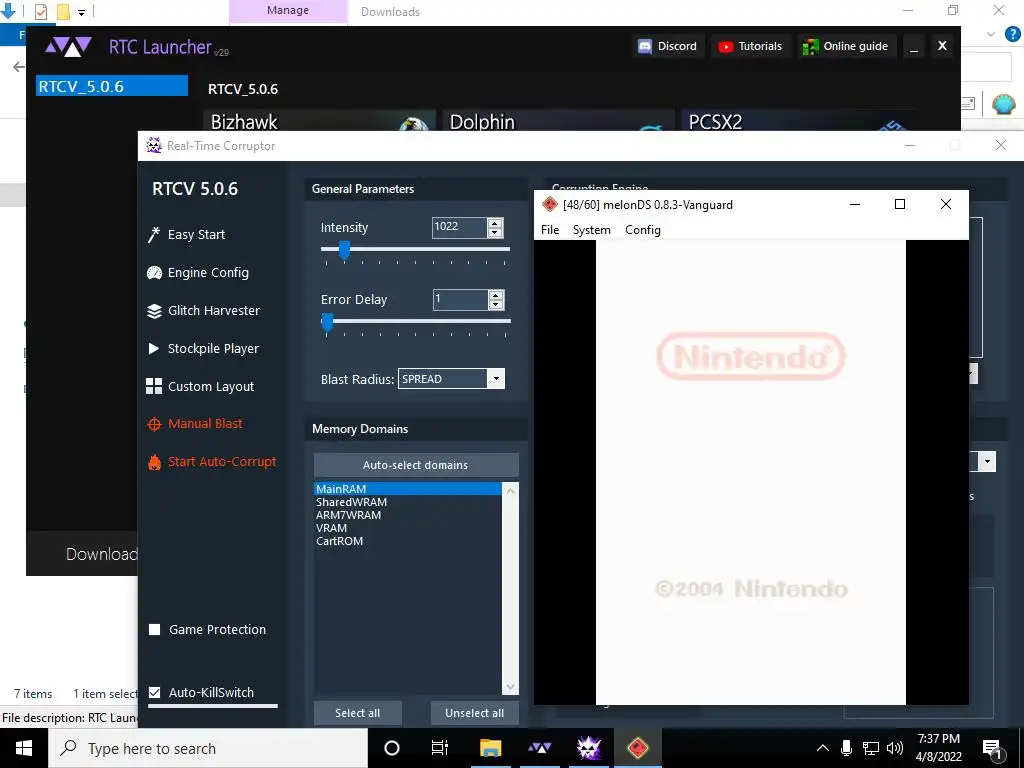The height and width of the screenshot is (768, 1024).
Task: Click Start Auto-Corrupt flame button
Action: tap(212, 462)
